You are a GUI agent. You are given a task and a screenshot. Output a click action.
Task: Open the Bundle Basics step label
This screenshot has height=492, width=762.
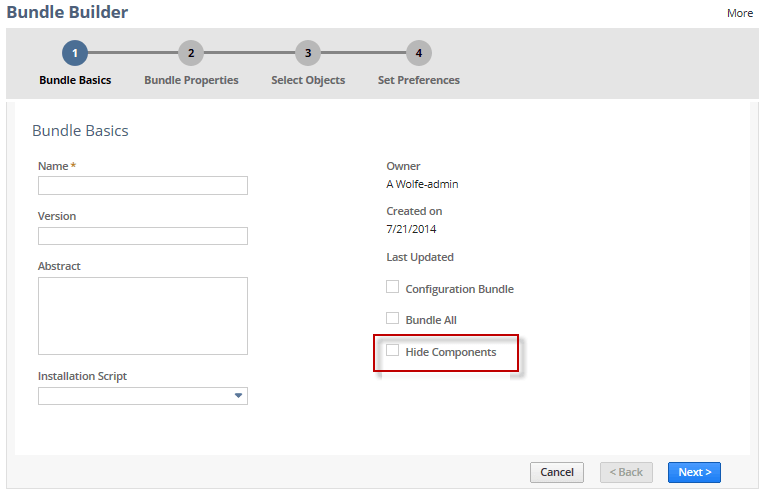coord(75,80)
